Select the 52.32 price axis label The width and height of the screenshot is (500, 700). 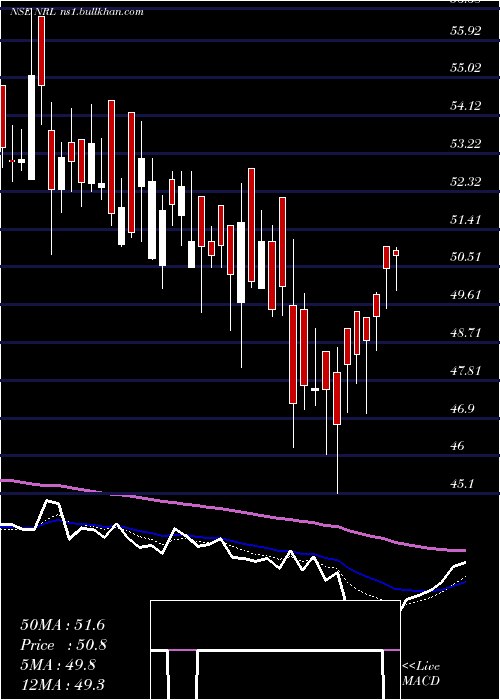(466, 181)
